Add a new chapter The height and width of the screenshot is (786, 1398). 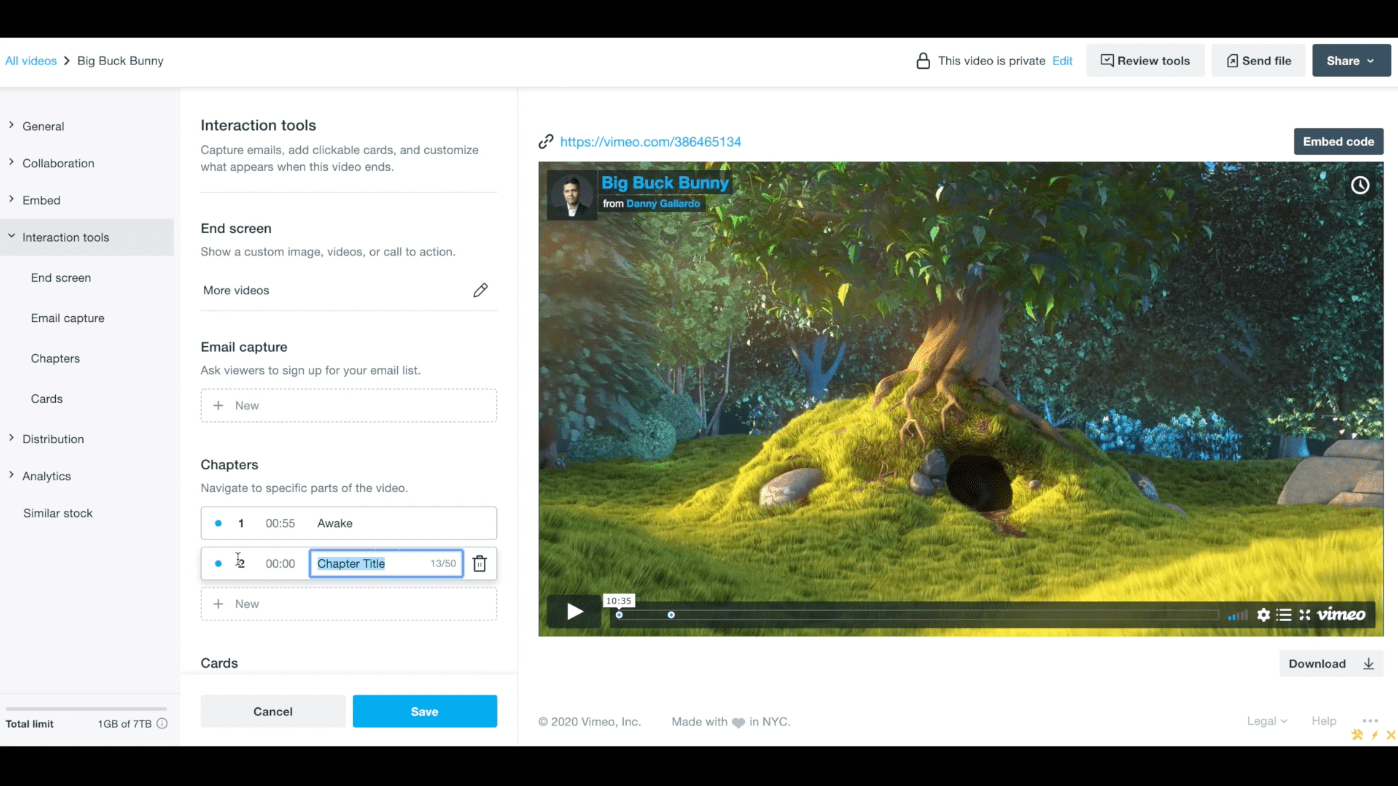click(x=349, y=604)
